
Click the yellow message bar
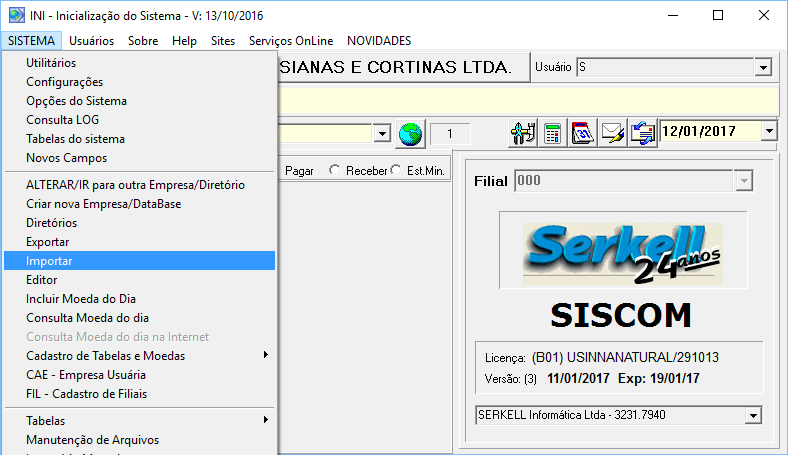529,103
